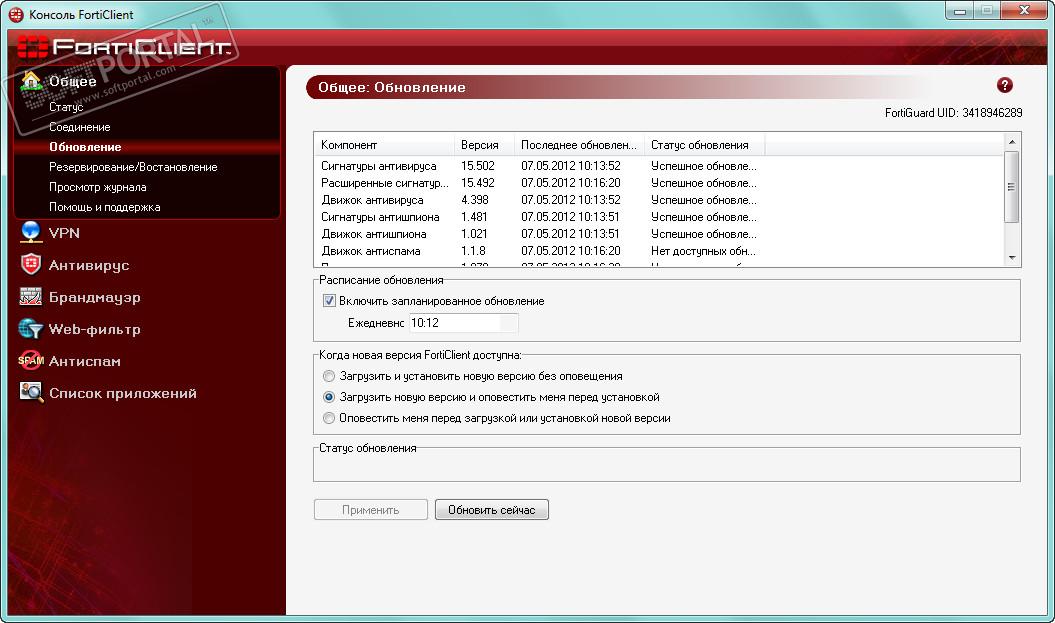This screenshot has height=623, width=1055.
Task: Select the Сигнатуры антишпиона row
Action: click(538, 217)
